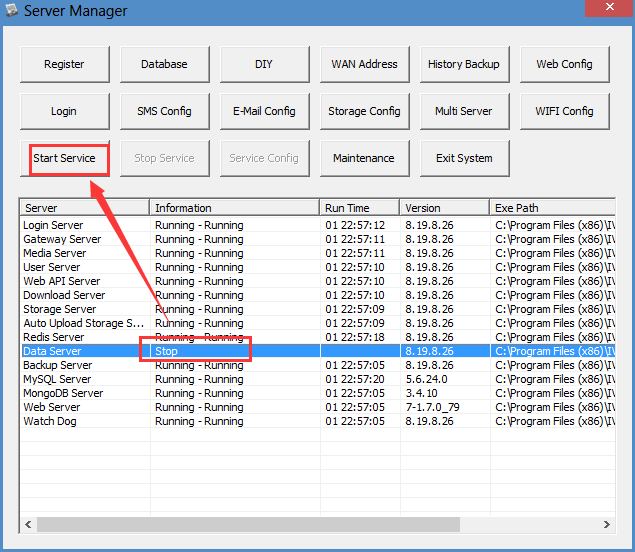Image resolution: width=635 pixels, height=552 pixels.
Task: Sort by Server column header
Action: [x=85, y=208]
